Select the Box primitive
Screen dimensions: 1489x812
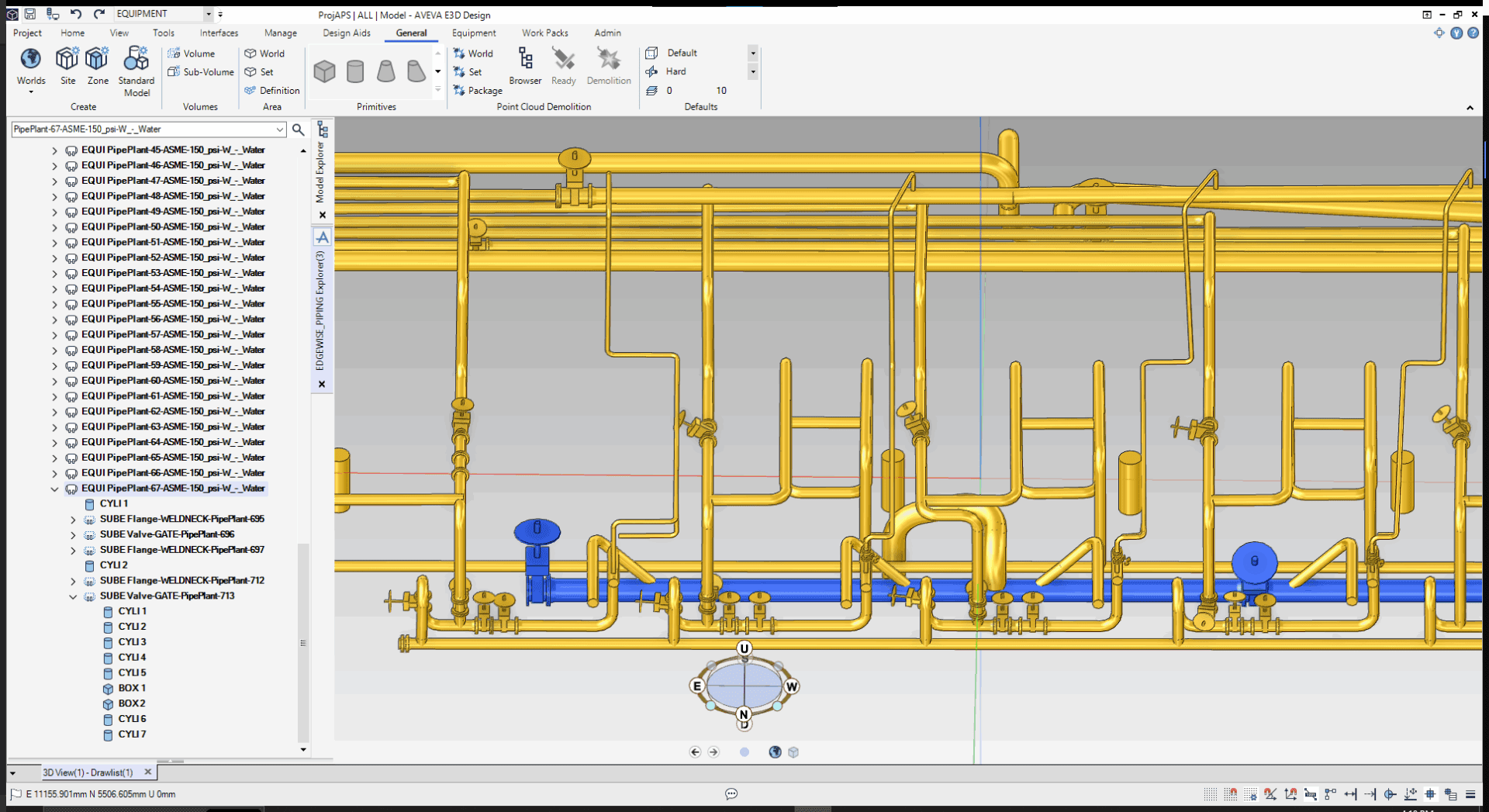click(324, 71)
